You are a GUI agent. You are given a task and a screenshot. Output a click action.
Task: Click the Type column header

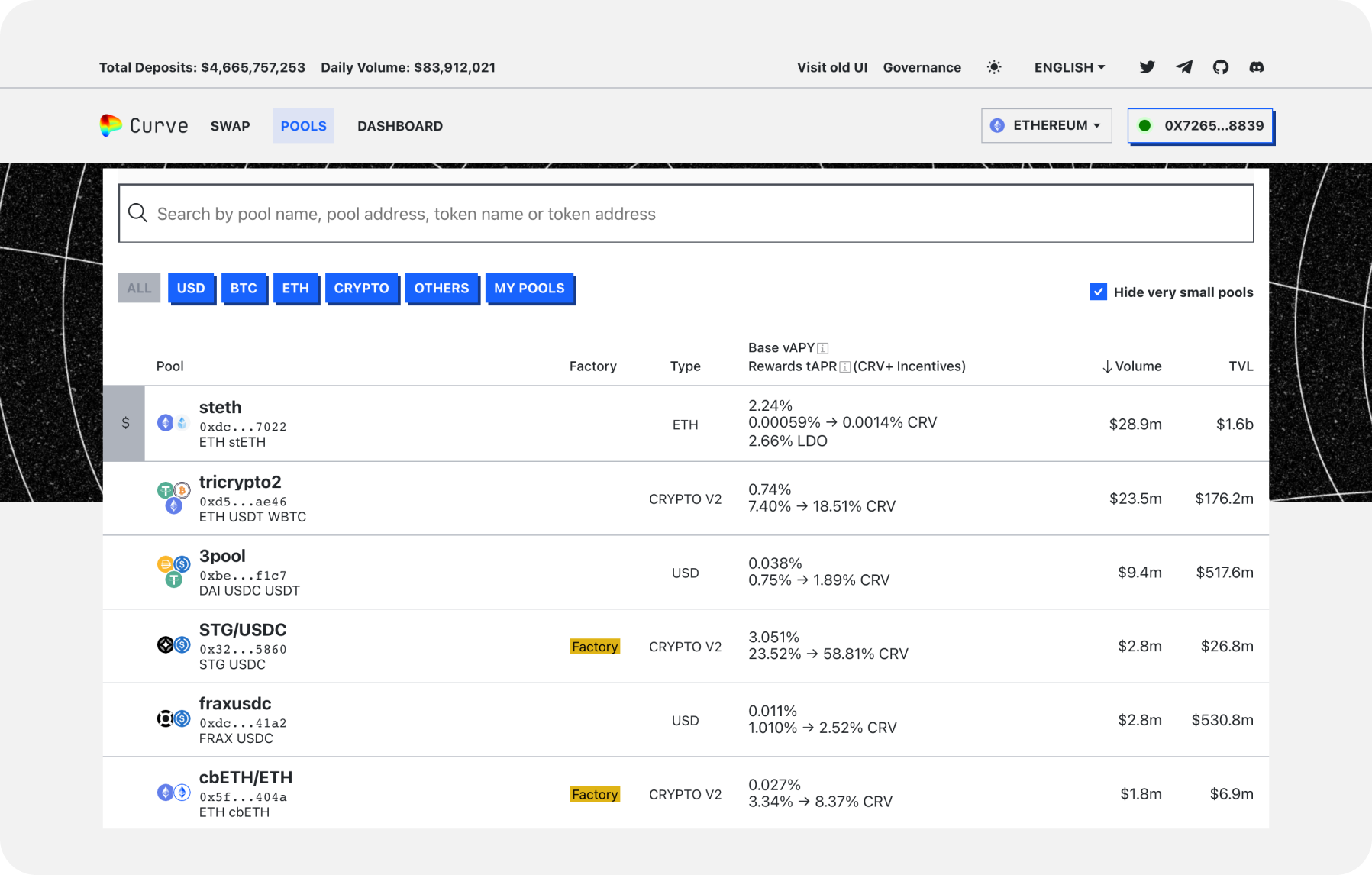[x=685, y=366]
